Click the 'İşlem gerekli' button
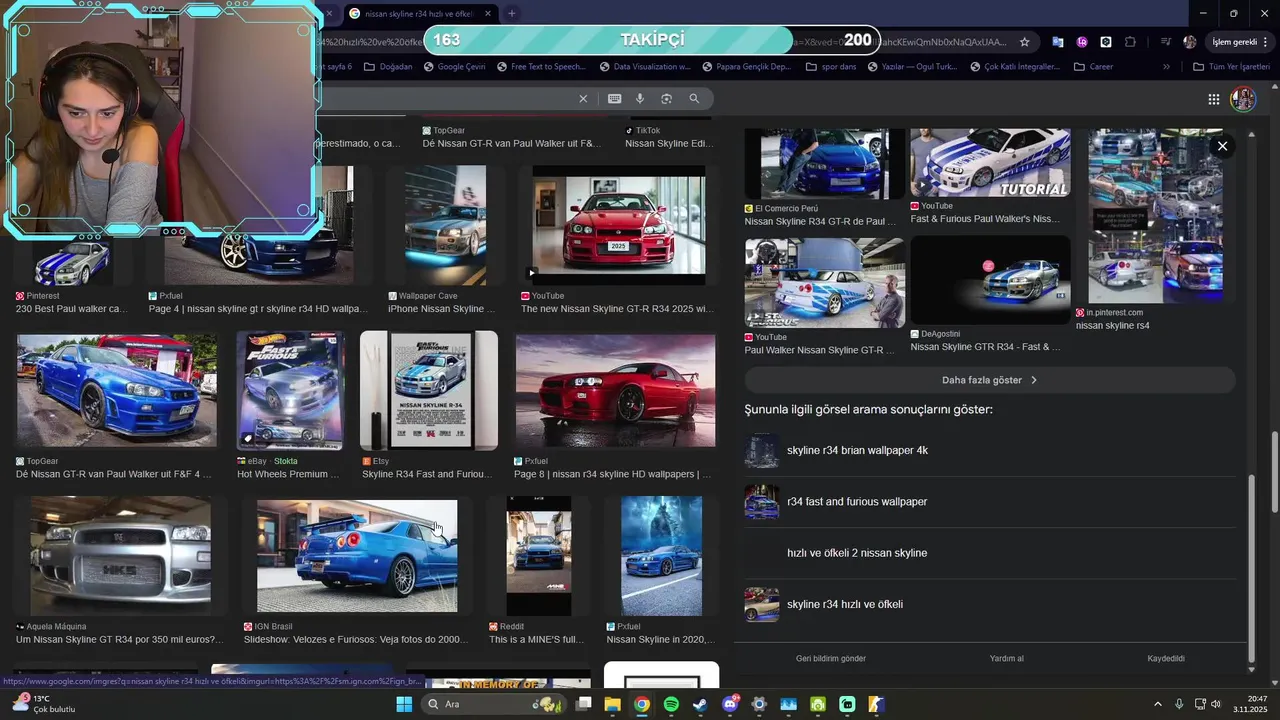 [1240, 42]
